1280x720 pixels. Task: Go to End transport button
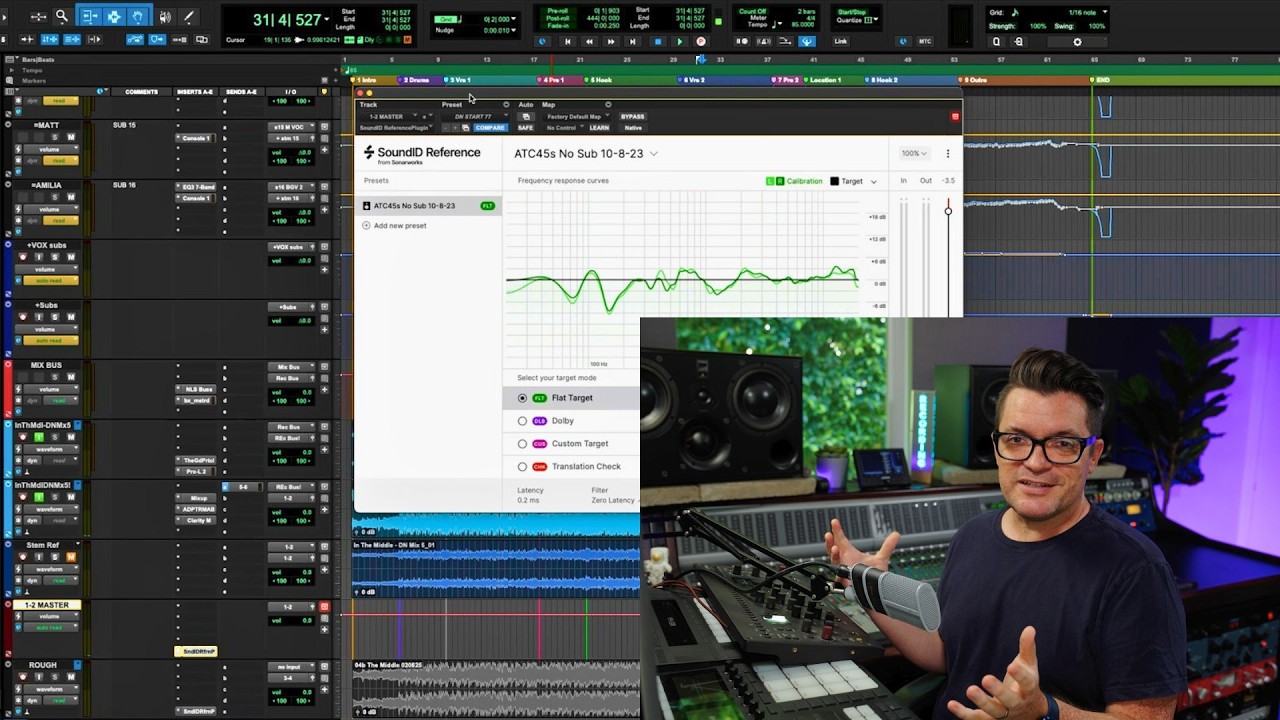(633, 41)
